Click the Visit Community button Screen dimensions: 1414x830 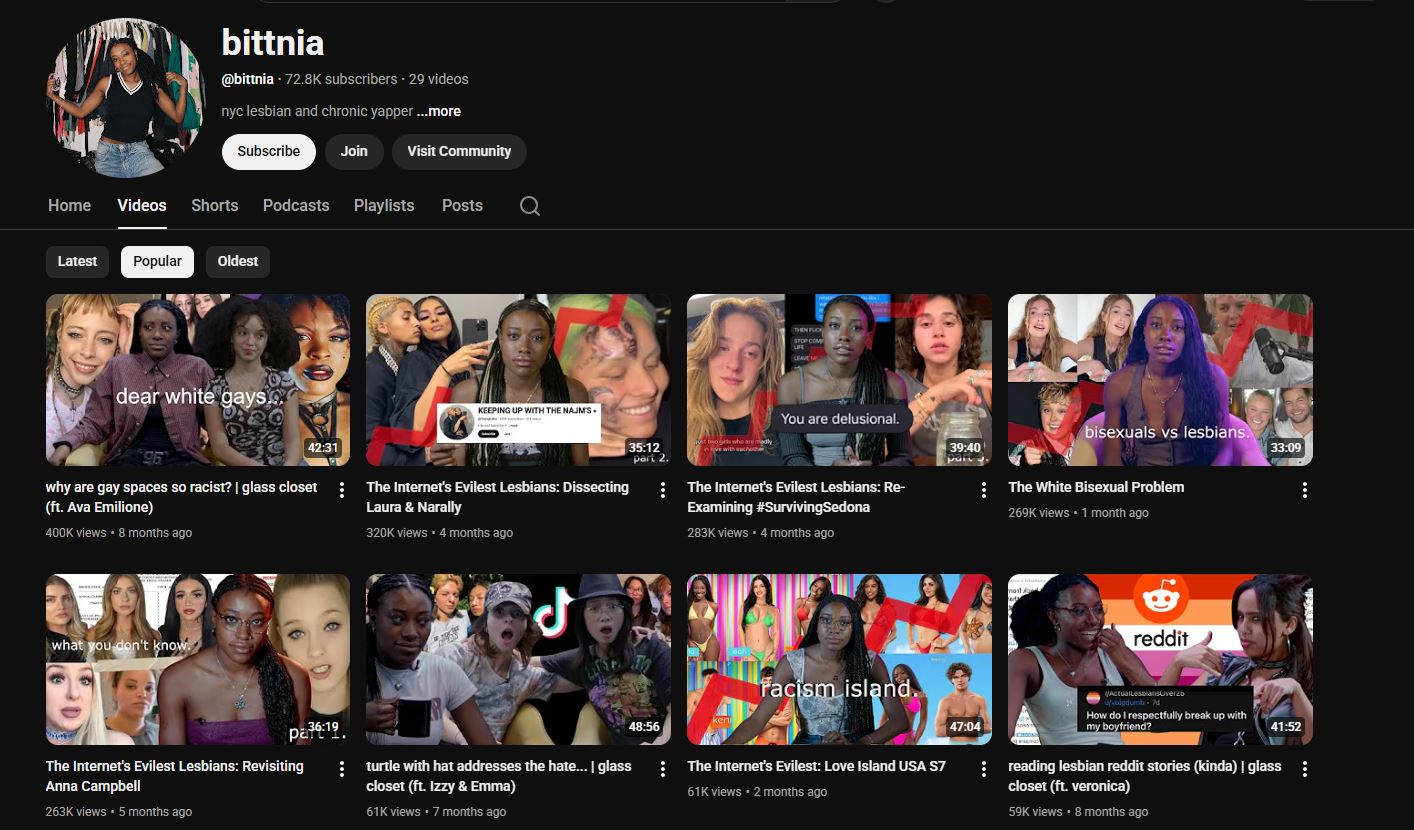pos(459,151)
